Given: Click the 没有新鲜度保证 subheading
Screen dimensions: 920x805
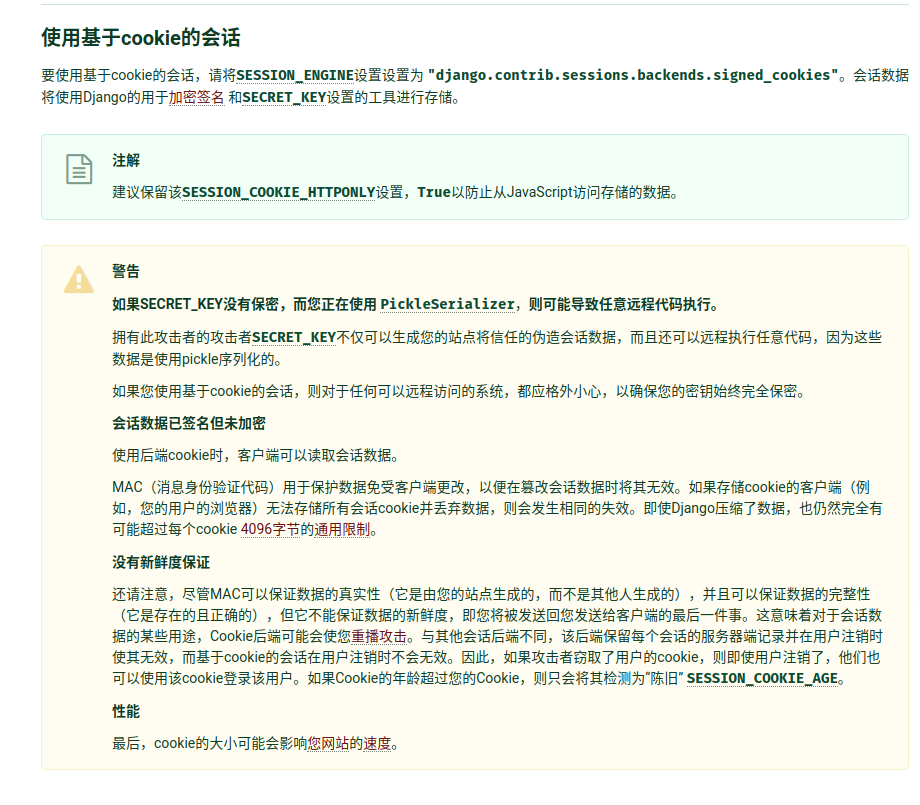Looking at the screenshot, I should click(x=161, y=563).
